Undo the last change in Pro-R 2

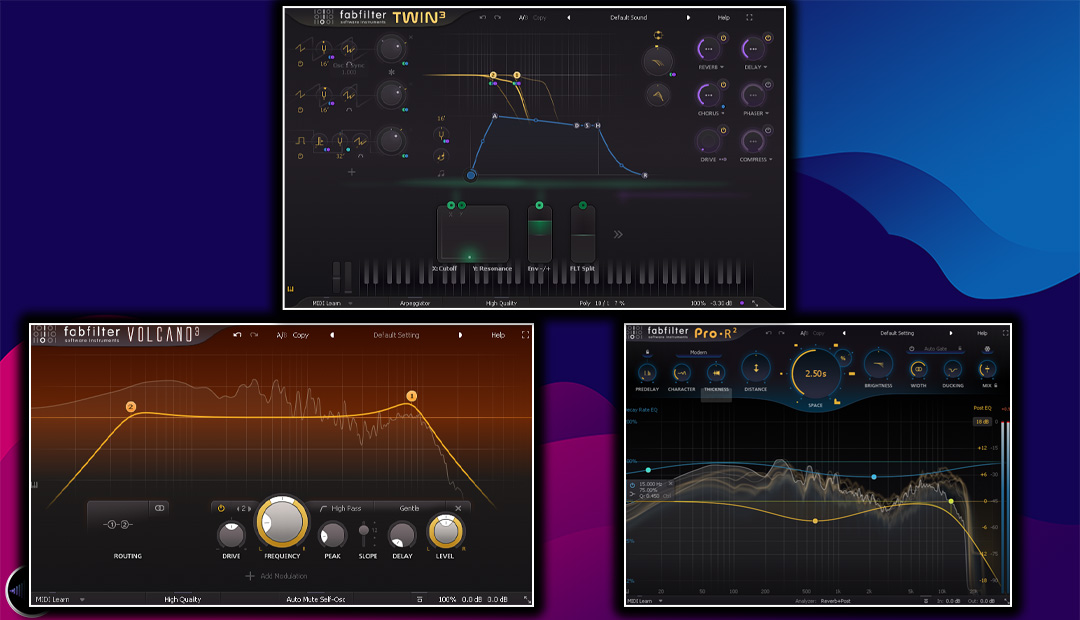pos(769,333)
